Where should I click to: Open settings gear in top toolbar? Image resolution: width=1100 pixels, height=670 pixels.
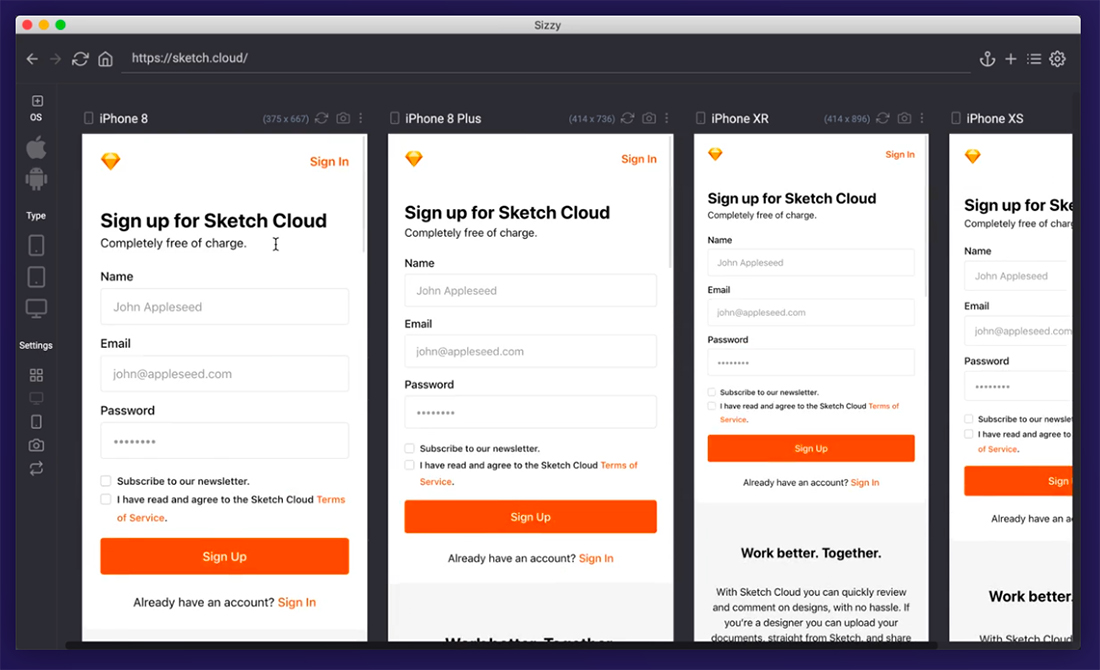(x=1057, y=59)
